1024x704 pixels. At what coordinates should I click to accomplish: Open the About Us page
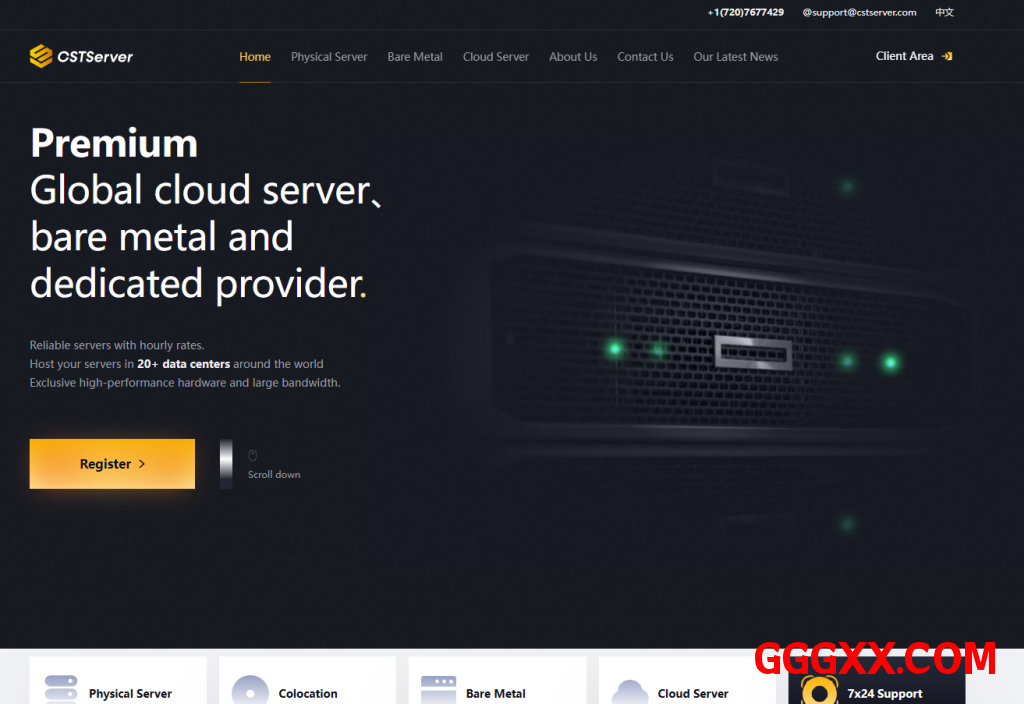pyautogui.click(x=573, y=57)
